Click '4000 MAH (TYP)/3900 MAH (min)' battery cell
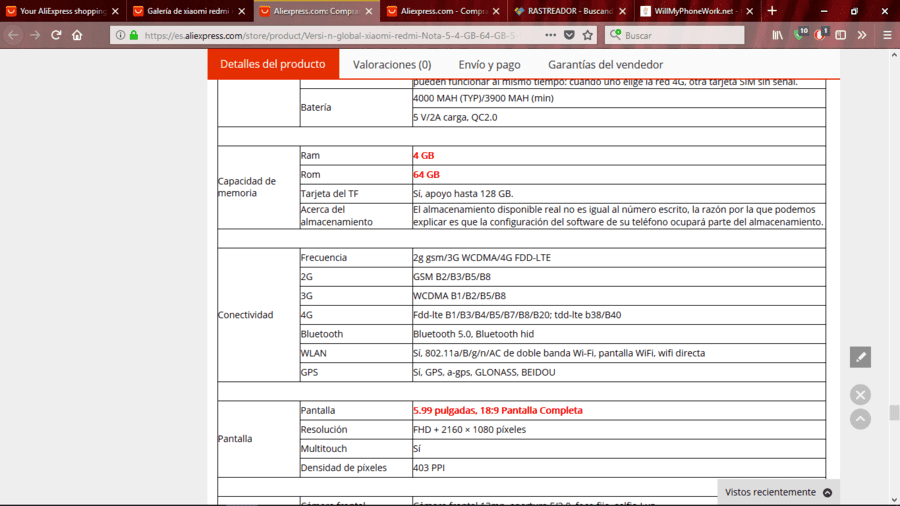900x506 pixels. tap(619, 98)
